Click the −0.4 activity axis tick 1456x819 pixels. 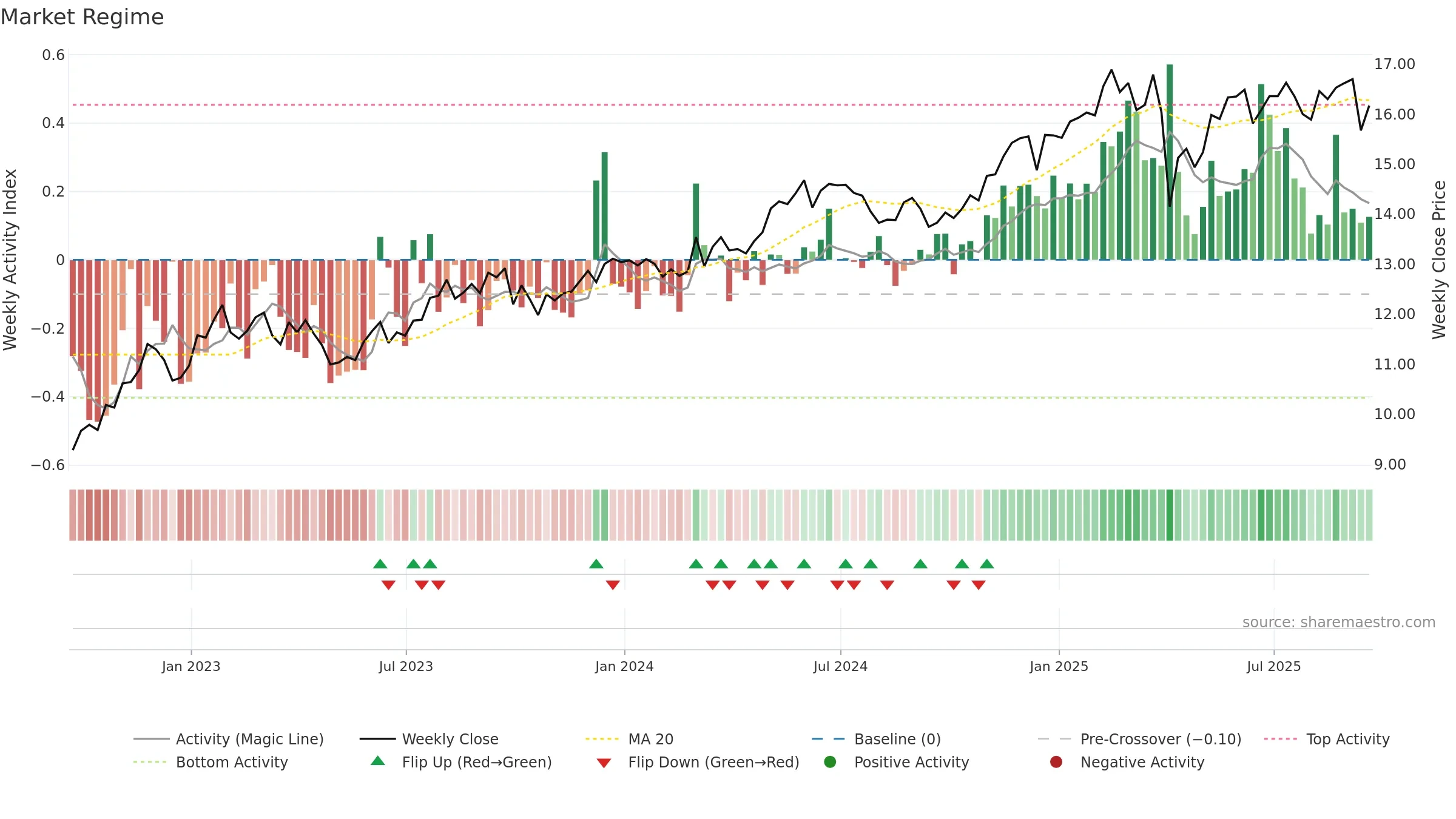(48, 397)
